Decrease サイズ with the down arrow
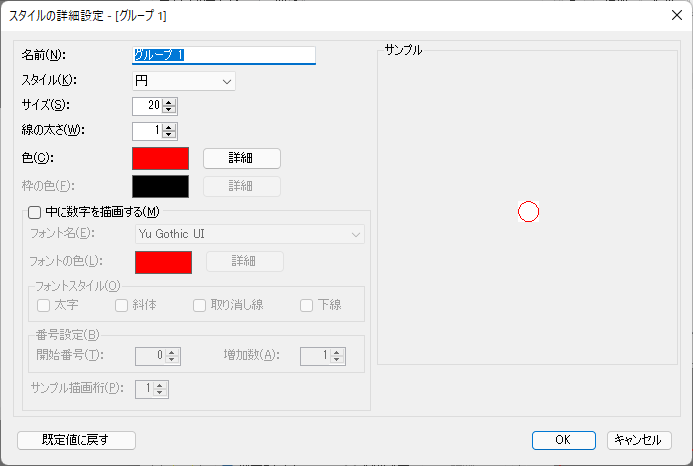The width and height of the screenshot is (693, 466). [x=170, y=109]
